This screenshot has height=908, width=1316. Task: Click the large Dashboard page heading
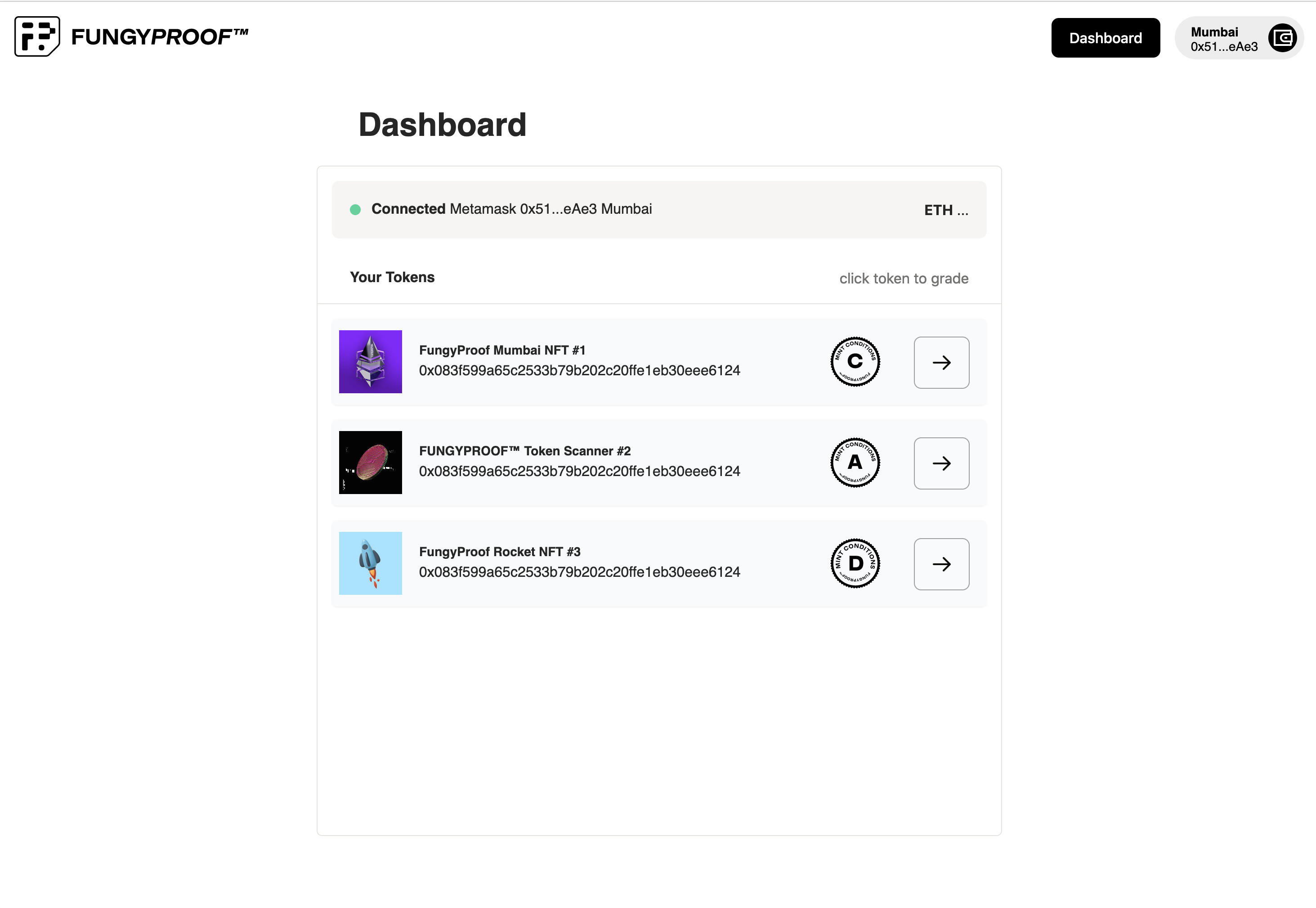click(443, 125)
